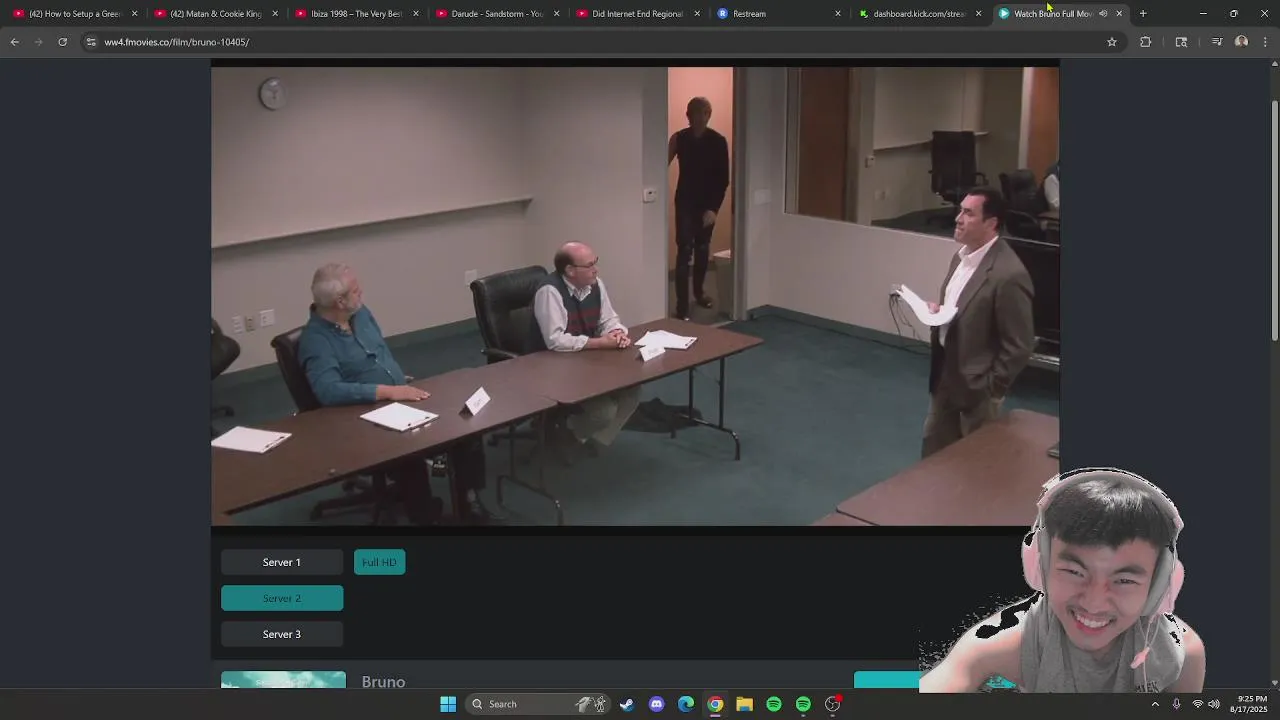Open Steam from the taskbar
This screenshot has height=720, width=1280.
pyautogui.click(x=627, y=704)
